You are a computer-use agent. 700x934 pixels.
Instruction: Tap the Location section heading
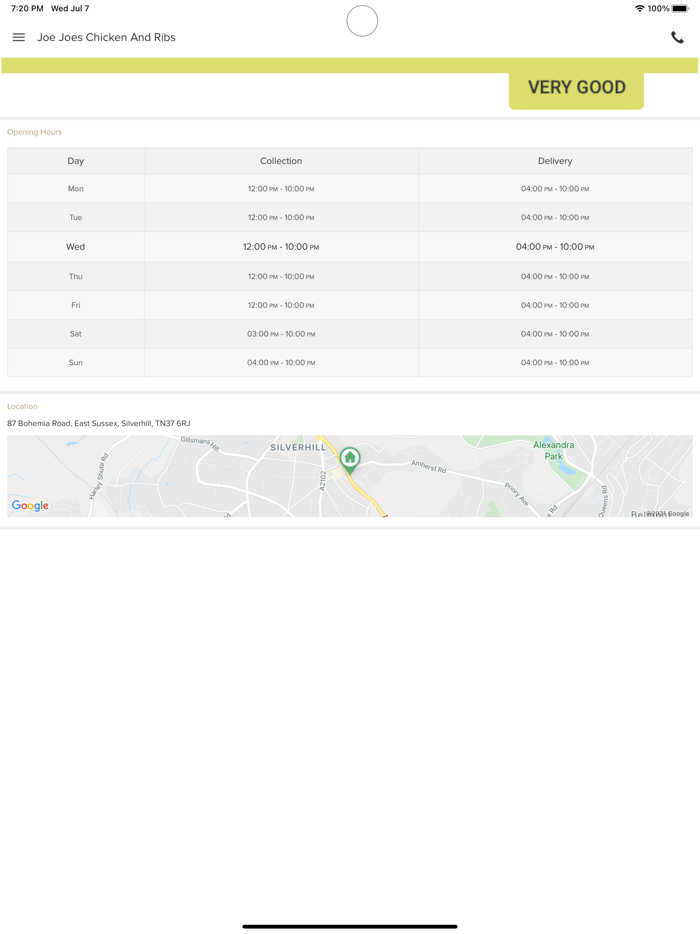coord(22,407)
